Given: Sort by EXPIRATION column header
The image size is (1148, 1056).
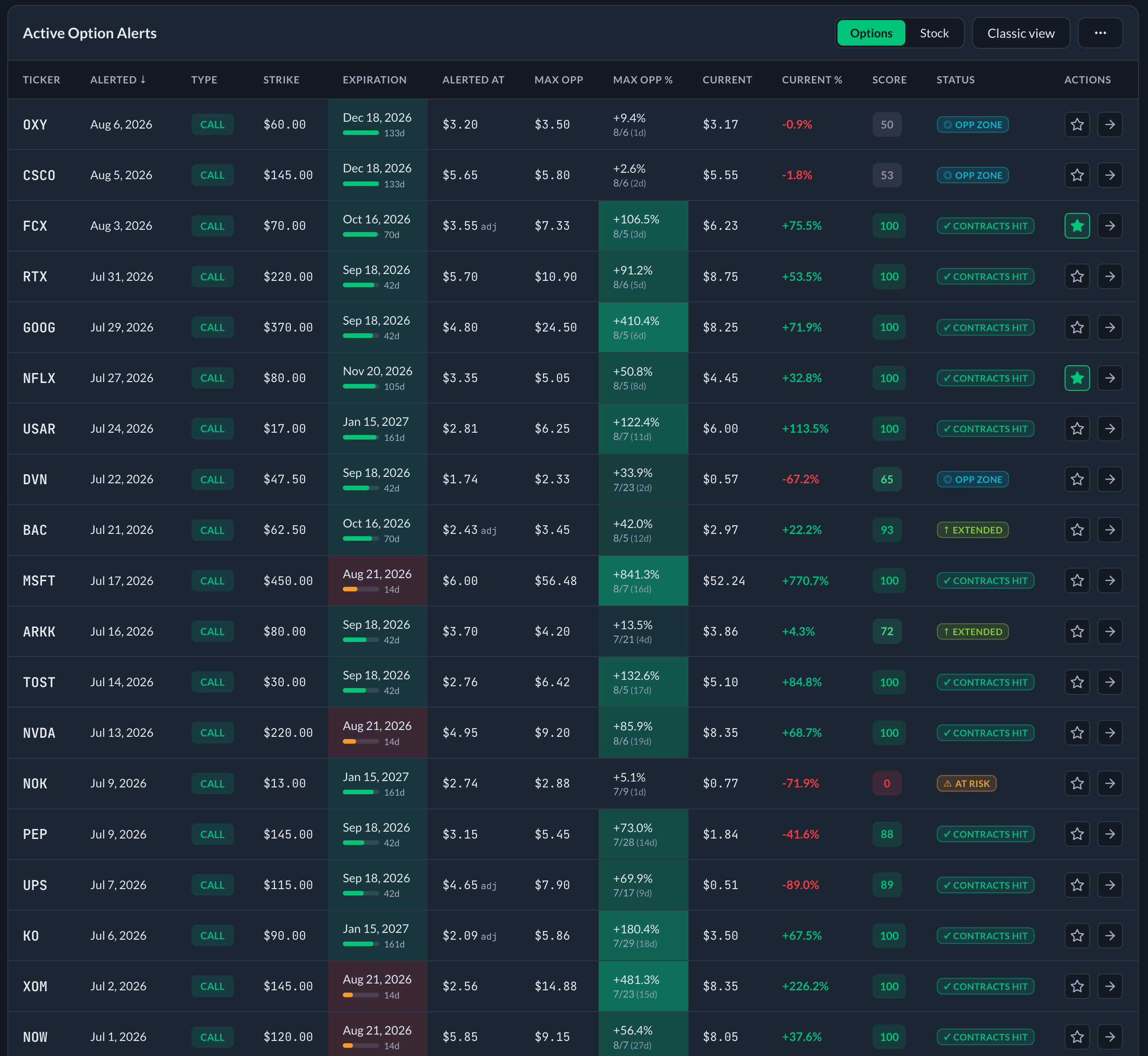Looking at the screenshot, I should [x=374, y=80].
